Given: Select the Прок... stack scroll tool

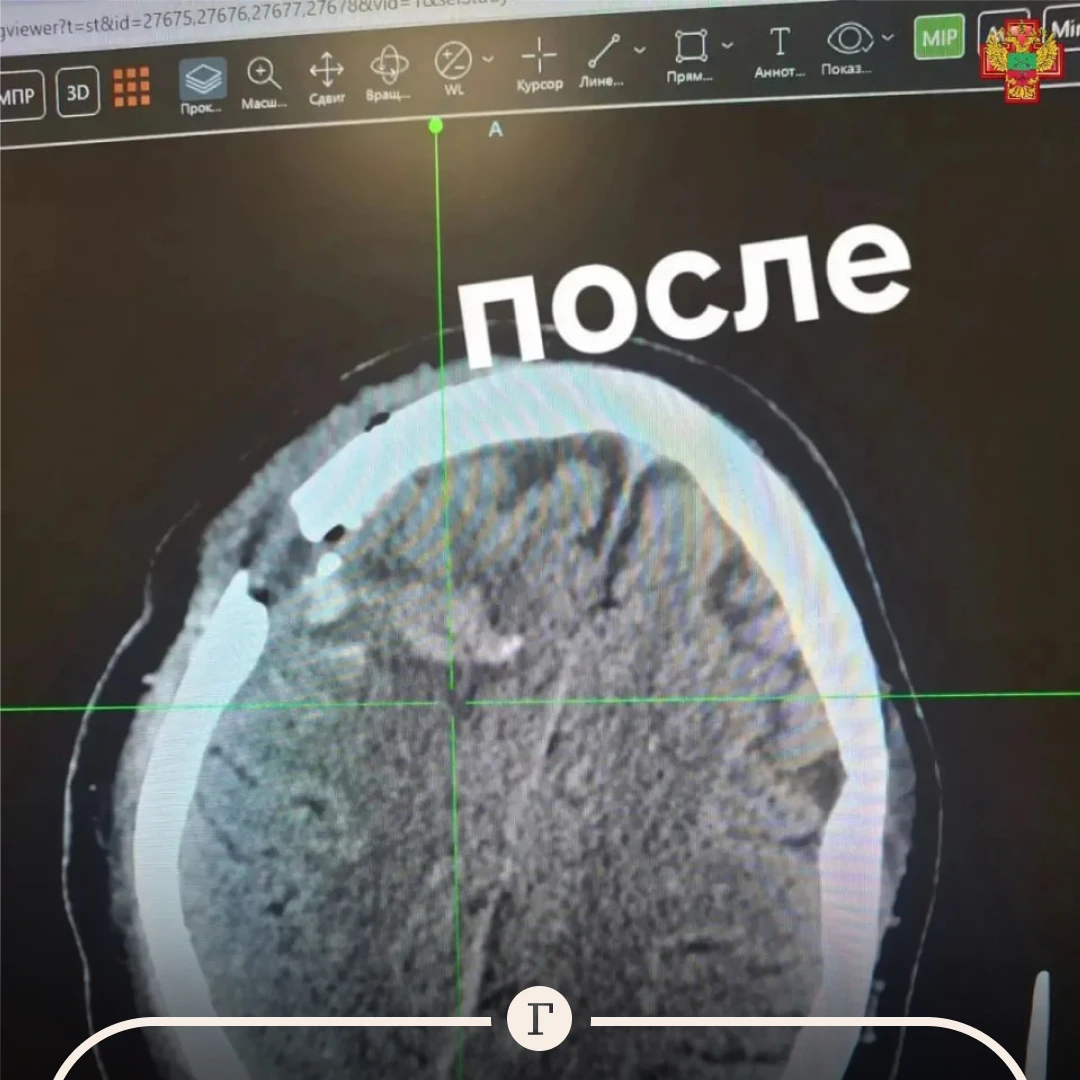Looking at the screenshot, I should pyautogui.click(x=202, y=85).
